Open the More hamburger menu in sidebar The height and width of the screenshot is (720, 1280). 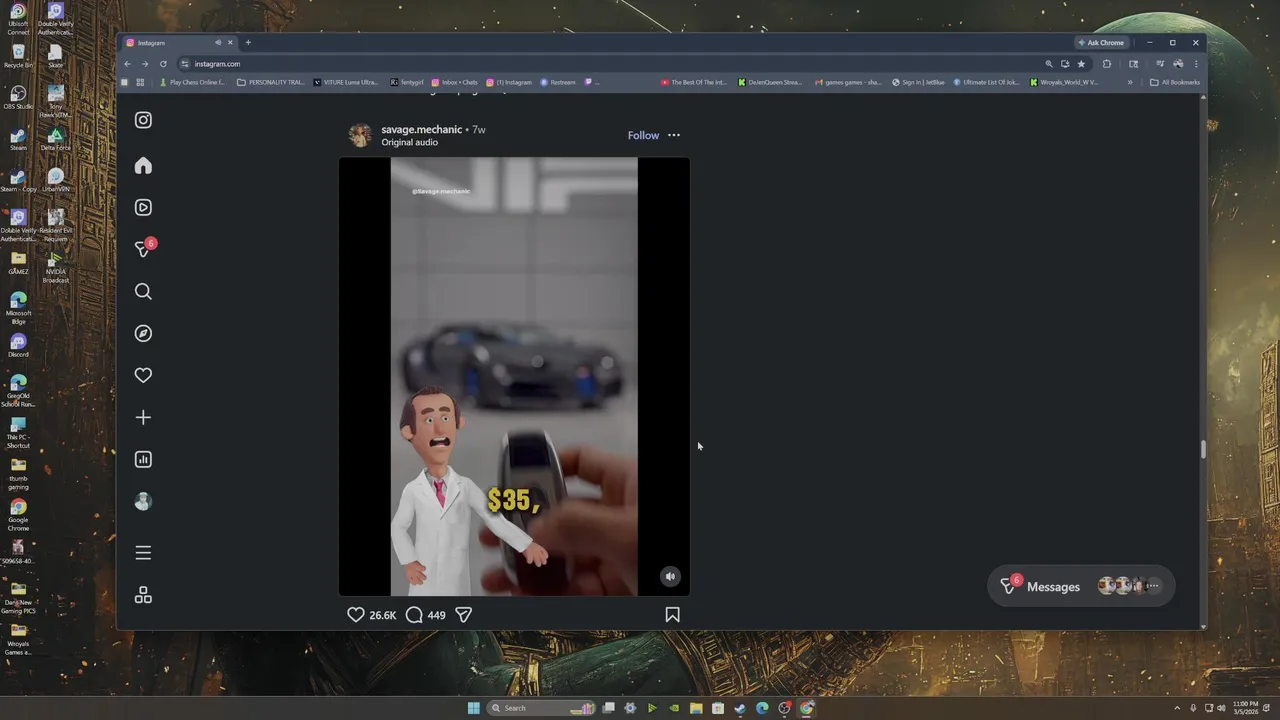tap(143, 553)
